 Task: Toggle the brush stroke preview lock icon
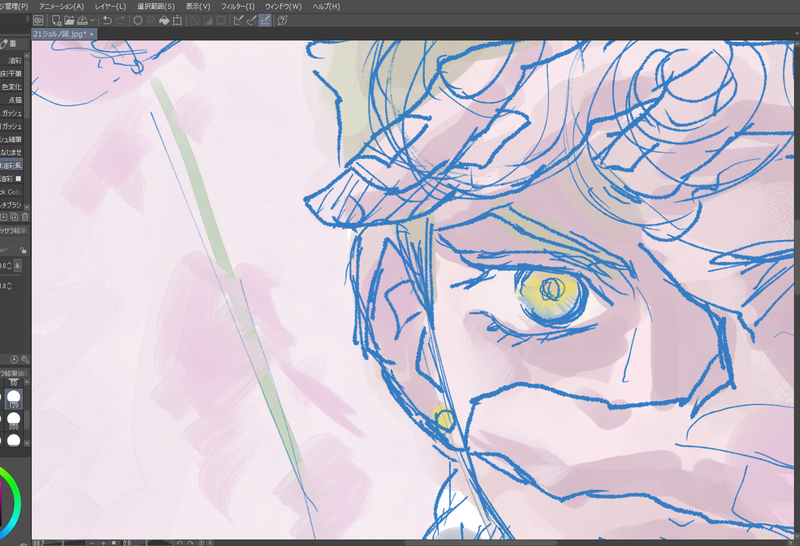[23, 250]
